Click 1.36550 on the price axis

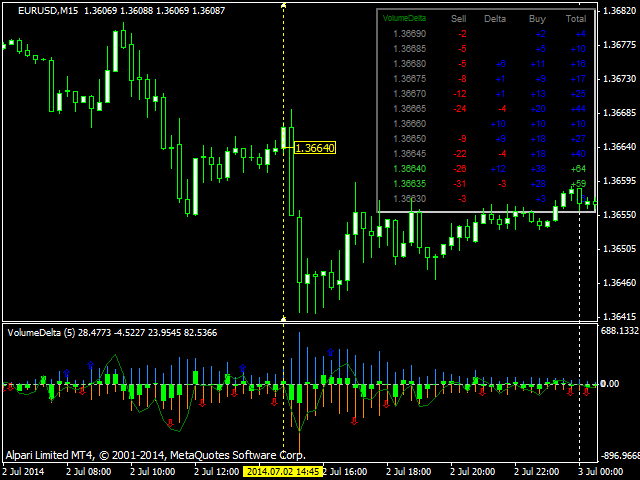click(x=620, y=215)
